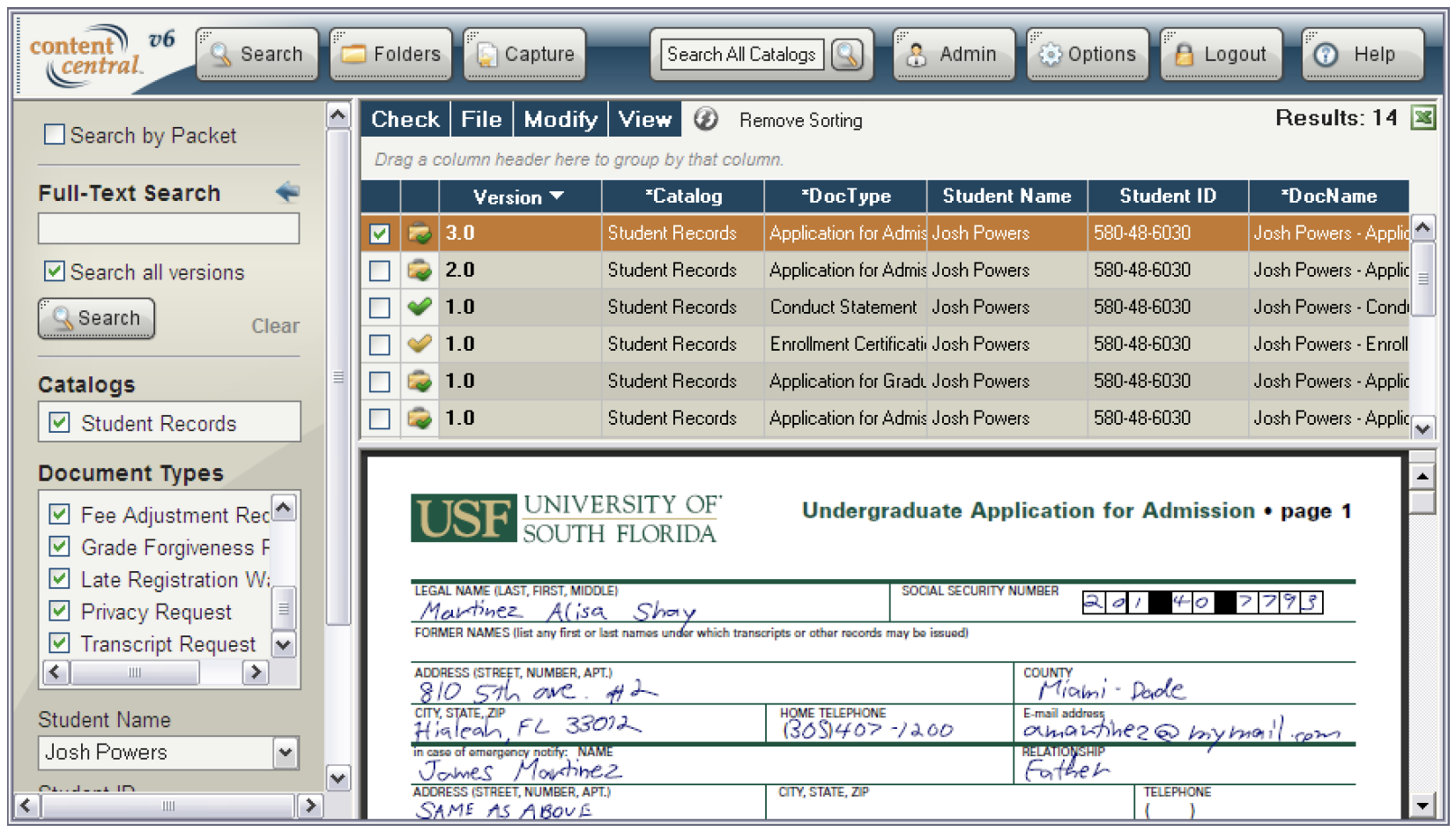
Task: Click the blue arrow icon beside Full-Text Search
Action: click(x=287, y=191)
